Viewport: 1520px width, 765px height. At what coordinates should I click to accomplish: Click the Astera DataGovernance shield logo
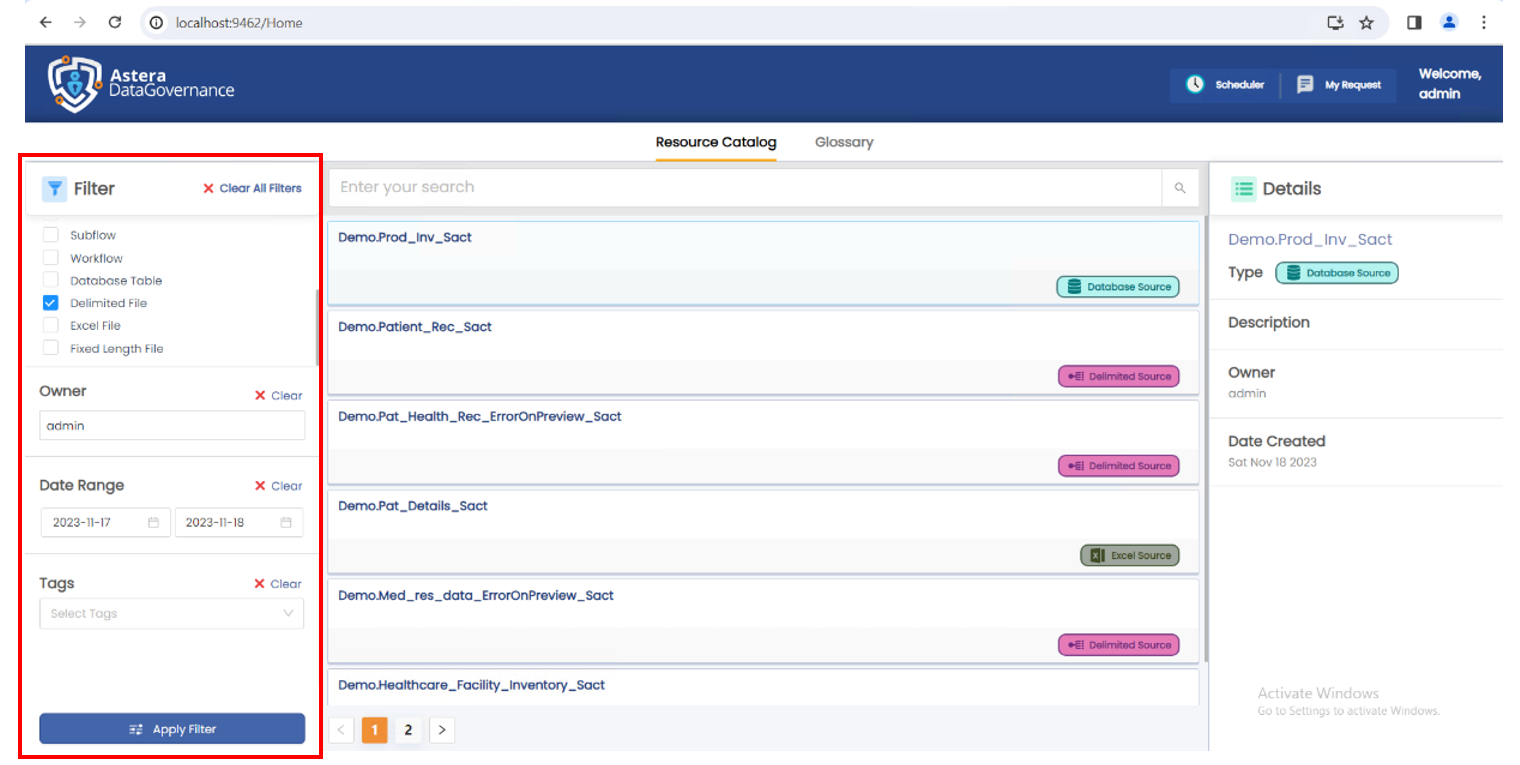(x=74, y=84)
